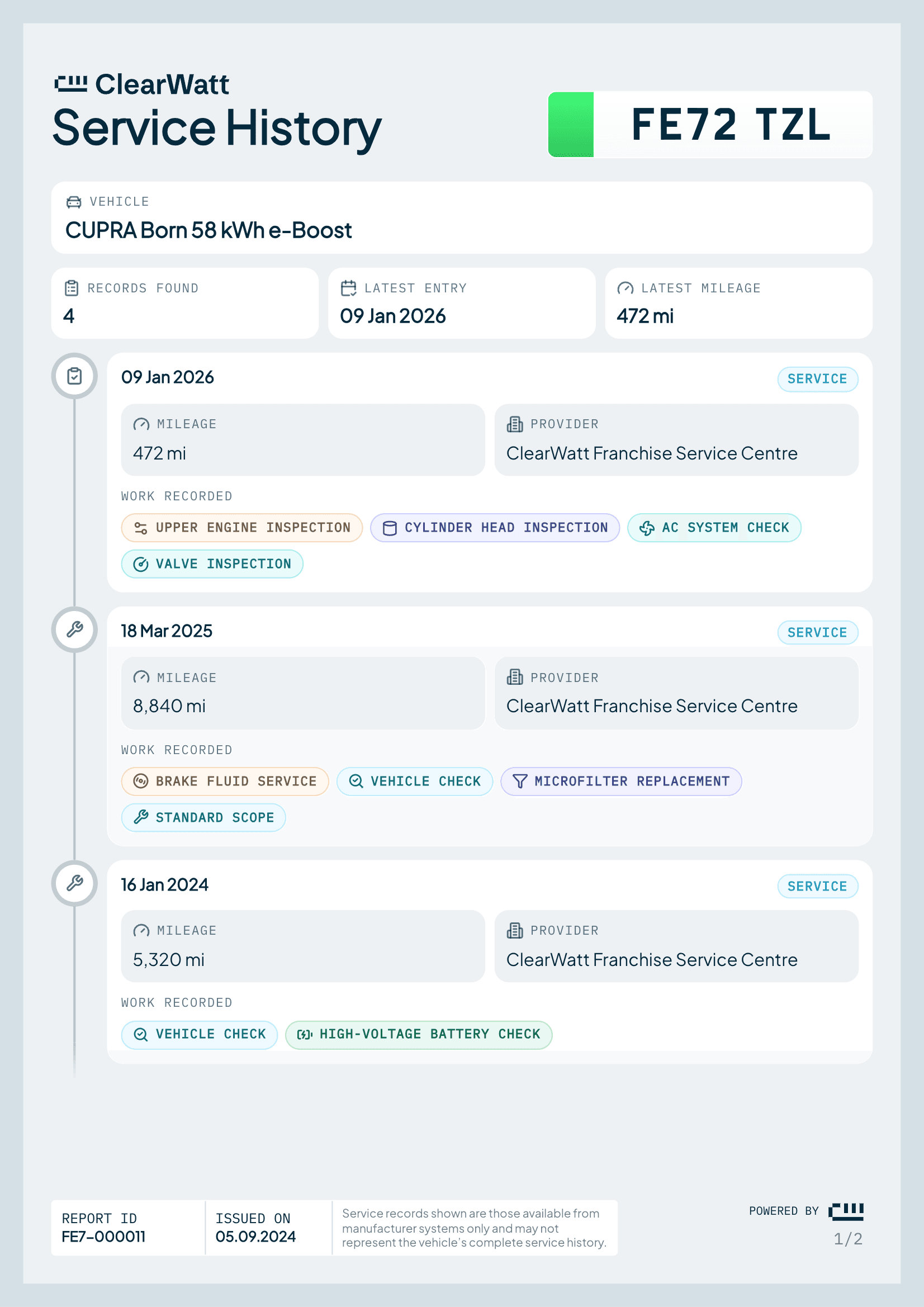Click the issued date 05.09.2024
This screenshot has width=924, height=1307.
pos(255,1237)
